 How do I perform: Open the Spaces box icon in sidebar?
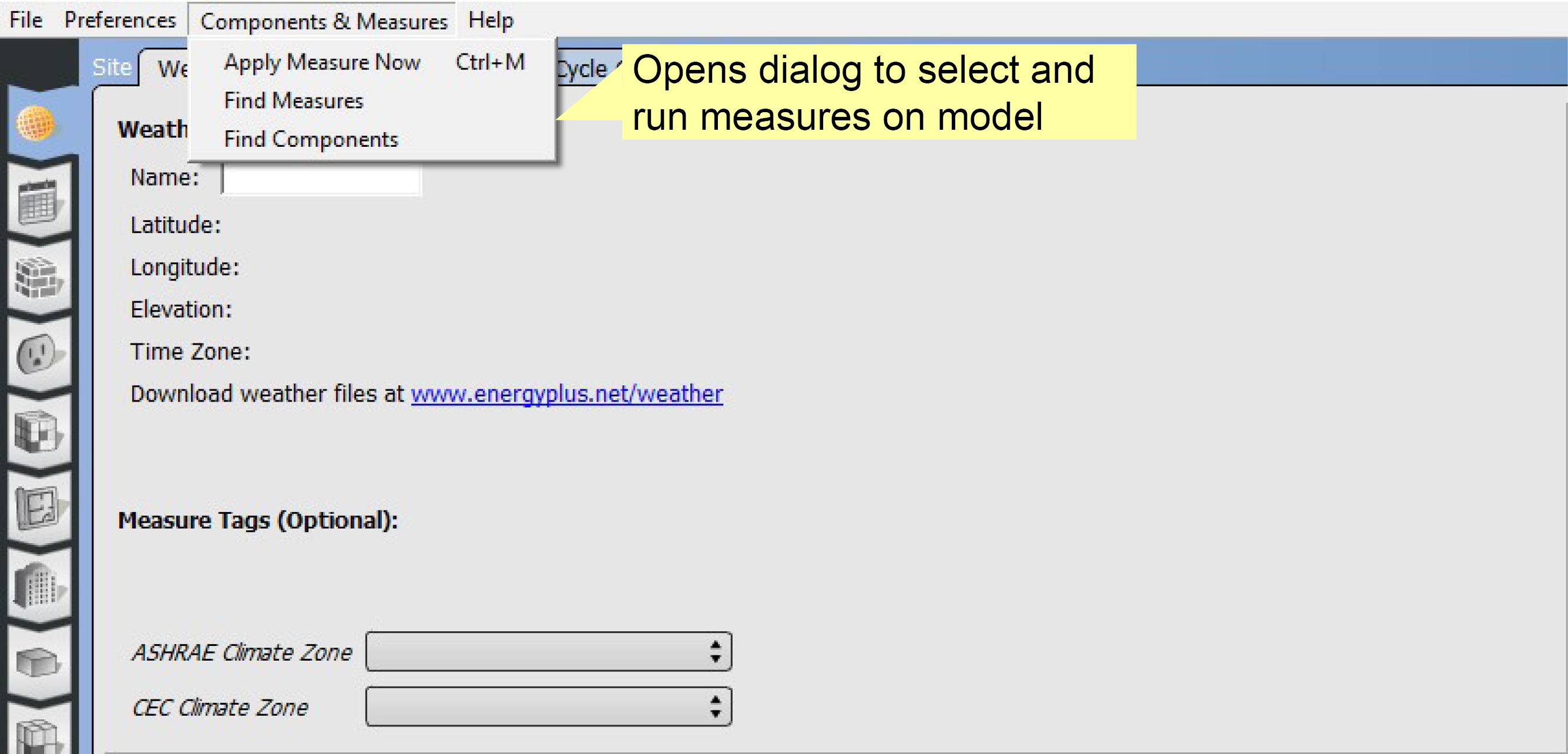(39, 664)
